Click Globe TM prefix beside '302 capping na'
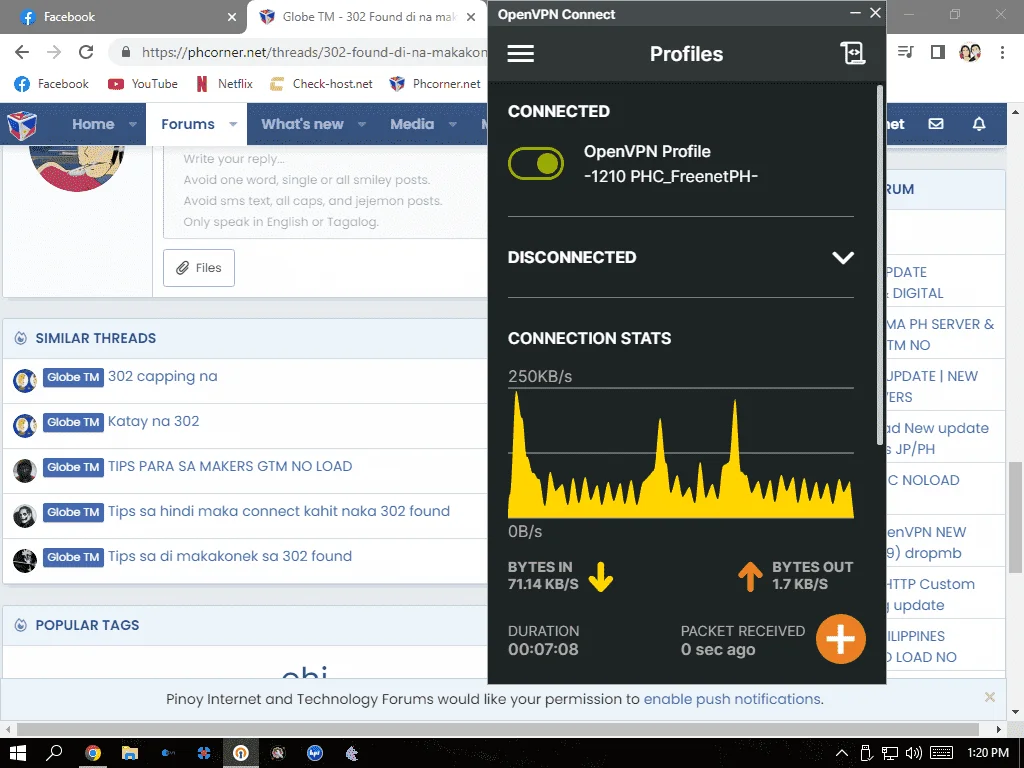This screenshot has width=1024, height=768. pyautogui.click(x=73, y=377)
